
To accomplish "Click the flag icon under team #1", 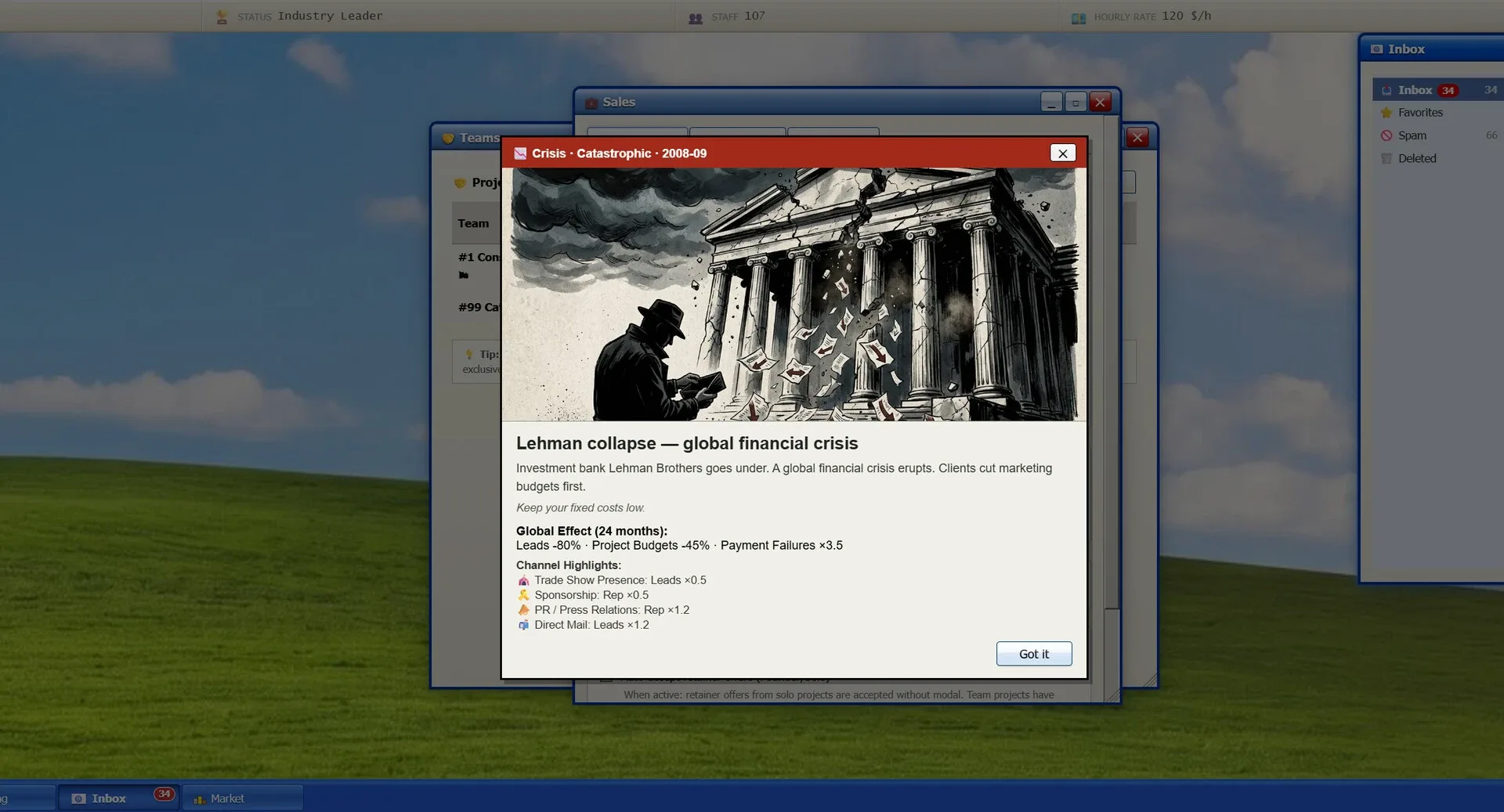I will [x=464, y=275].
